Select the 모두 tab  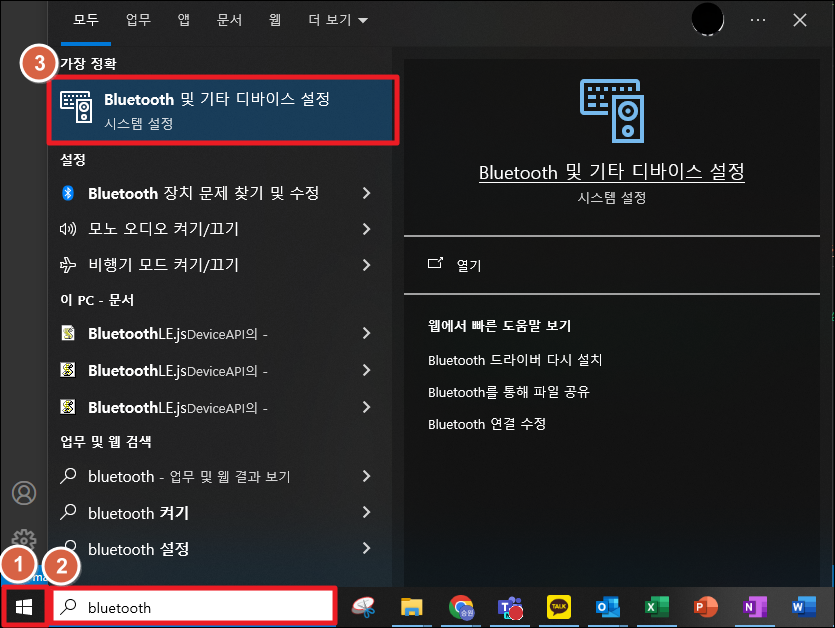pos(86,20)
